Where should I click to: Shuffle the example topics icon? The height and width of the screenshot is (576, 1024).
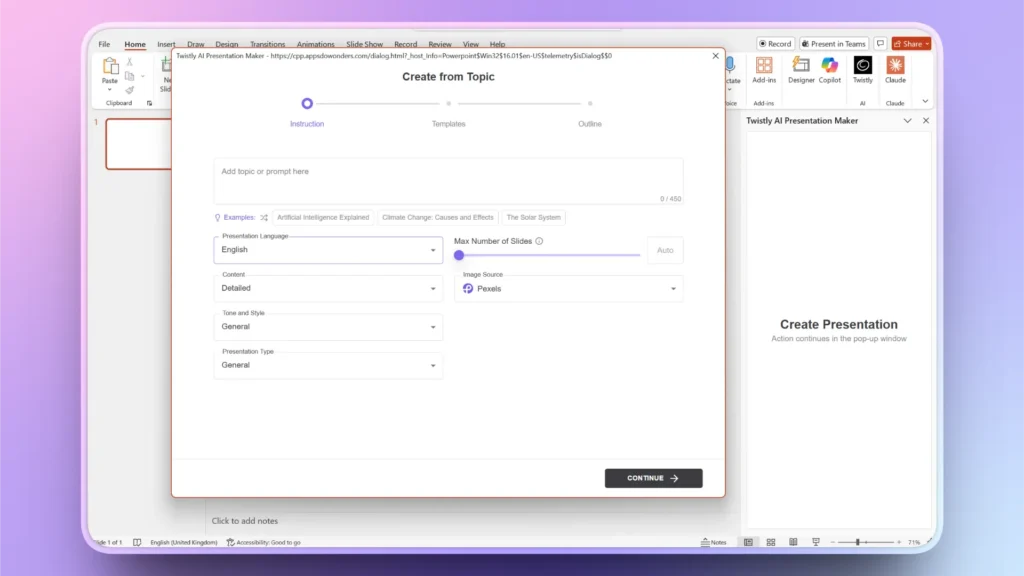(x=264, y=217)
